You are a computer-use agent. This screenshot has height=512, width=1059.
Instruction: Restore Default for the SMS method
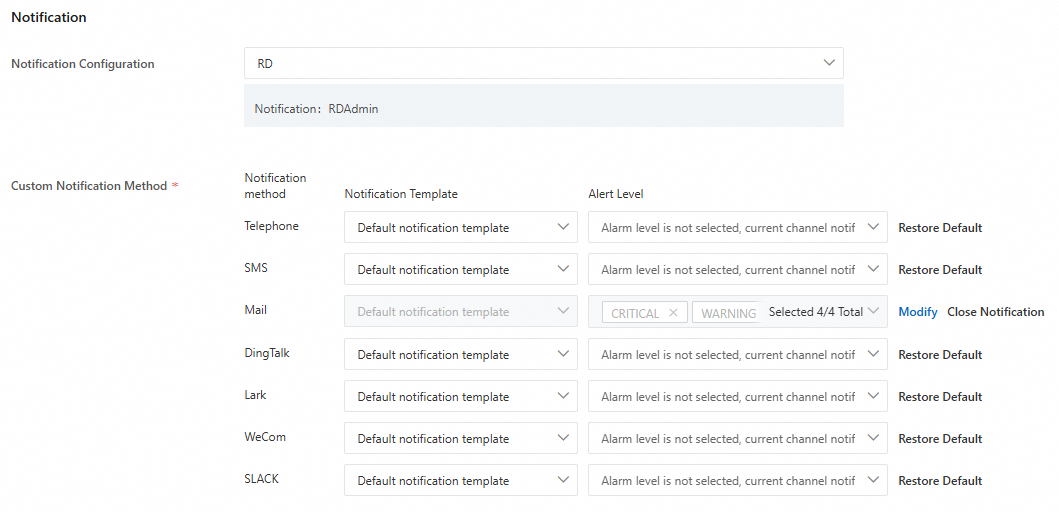pyautogui.click(x=940, y=270)
